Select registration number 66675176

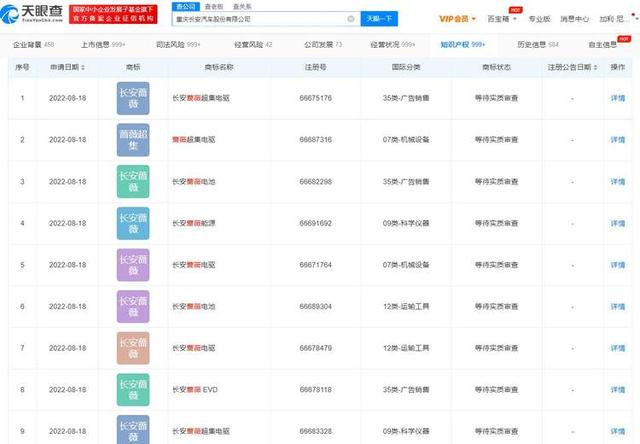pos(316,98)
